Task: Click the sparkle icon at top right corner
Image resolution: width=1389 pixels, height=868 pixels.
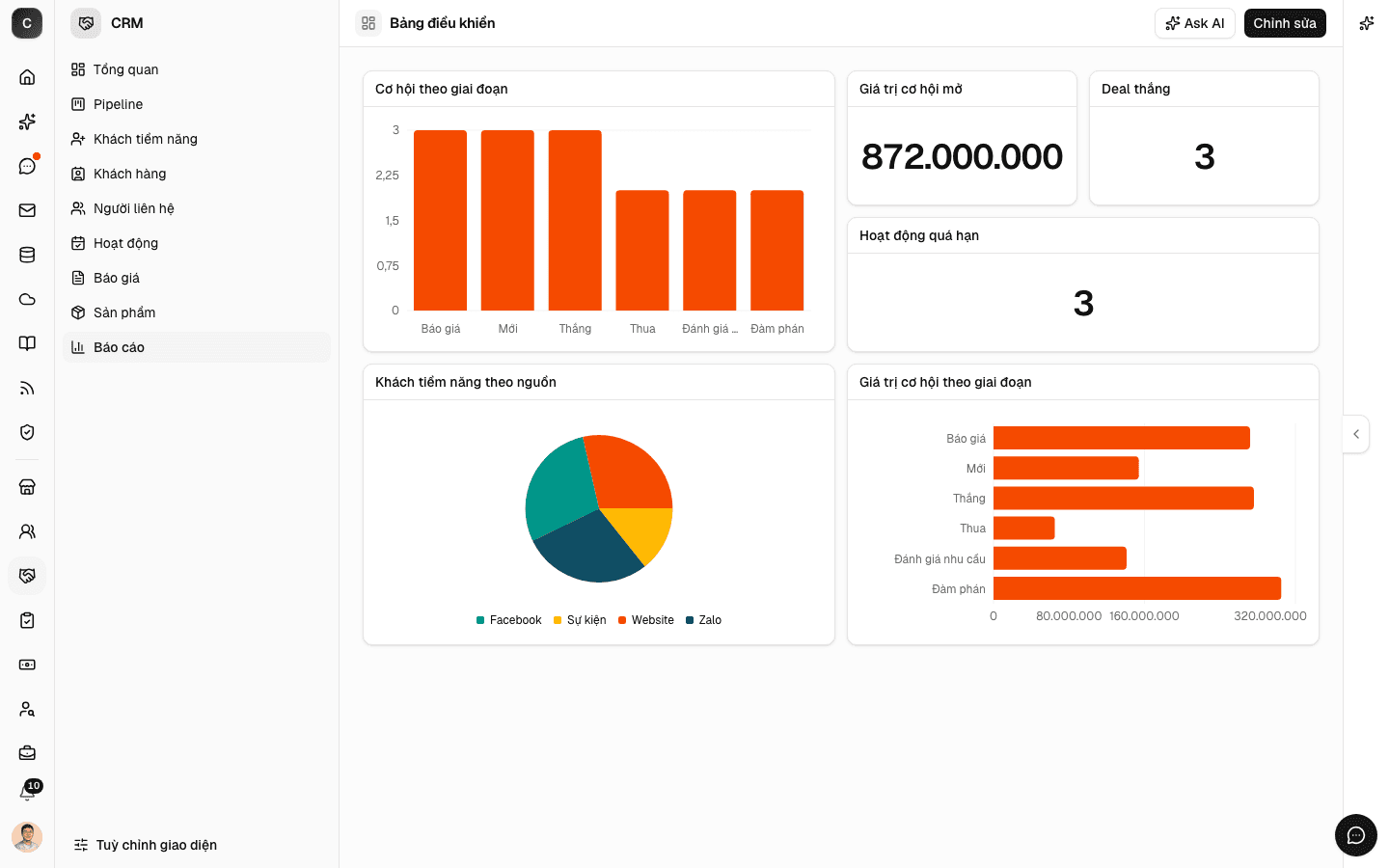Action: pyautogui.click(x=1367, y=23)
